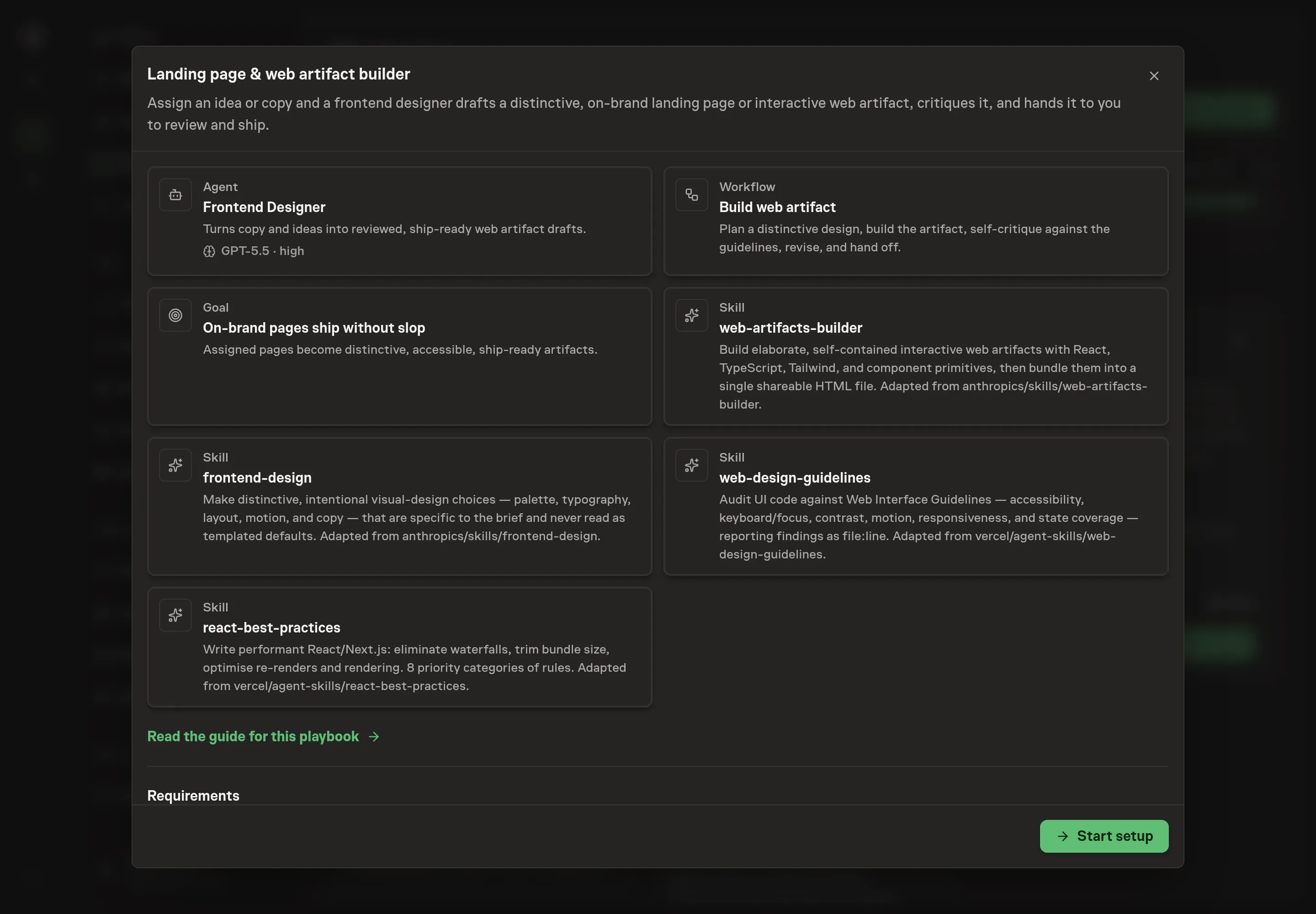Click 'Build elaborate, self-contained' skill description

coord(933,377)
